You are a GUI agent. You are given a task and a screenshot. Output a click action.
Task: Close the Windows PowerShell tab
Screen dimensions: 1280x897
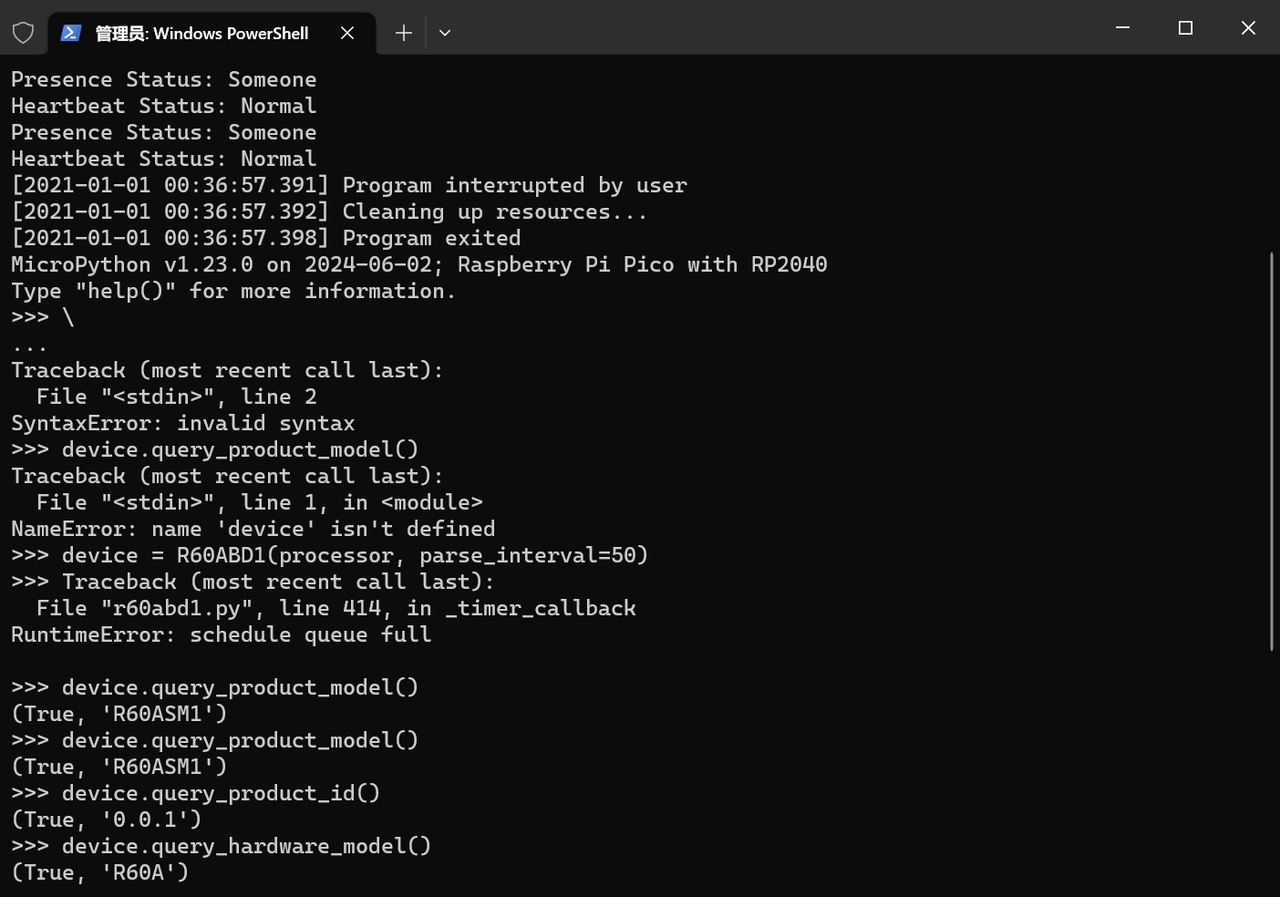point(347,33)
